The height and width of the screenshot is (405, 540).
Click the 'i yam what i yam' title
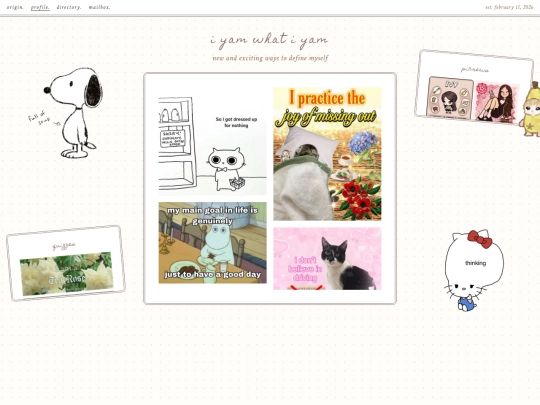click(269, 40)
